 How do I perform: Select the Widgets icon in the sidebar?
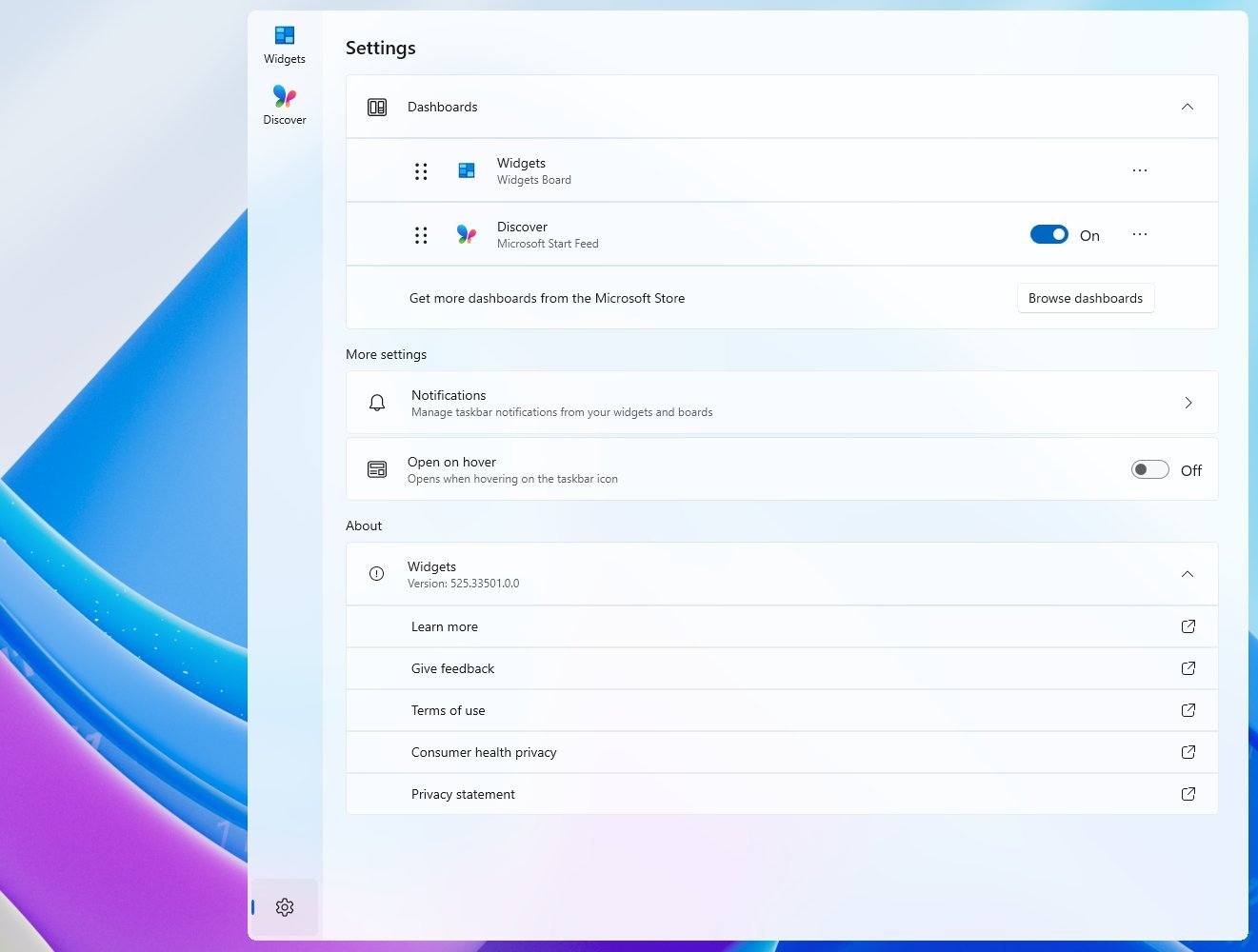point(284,38)
